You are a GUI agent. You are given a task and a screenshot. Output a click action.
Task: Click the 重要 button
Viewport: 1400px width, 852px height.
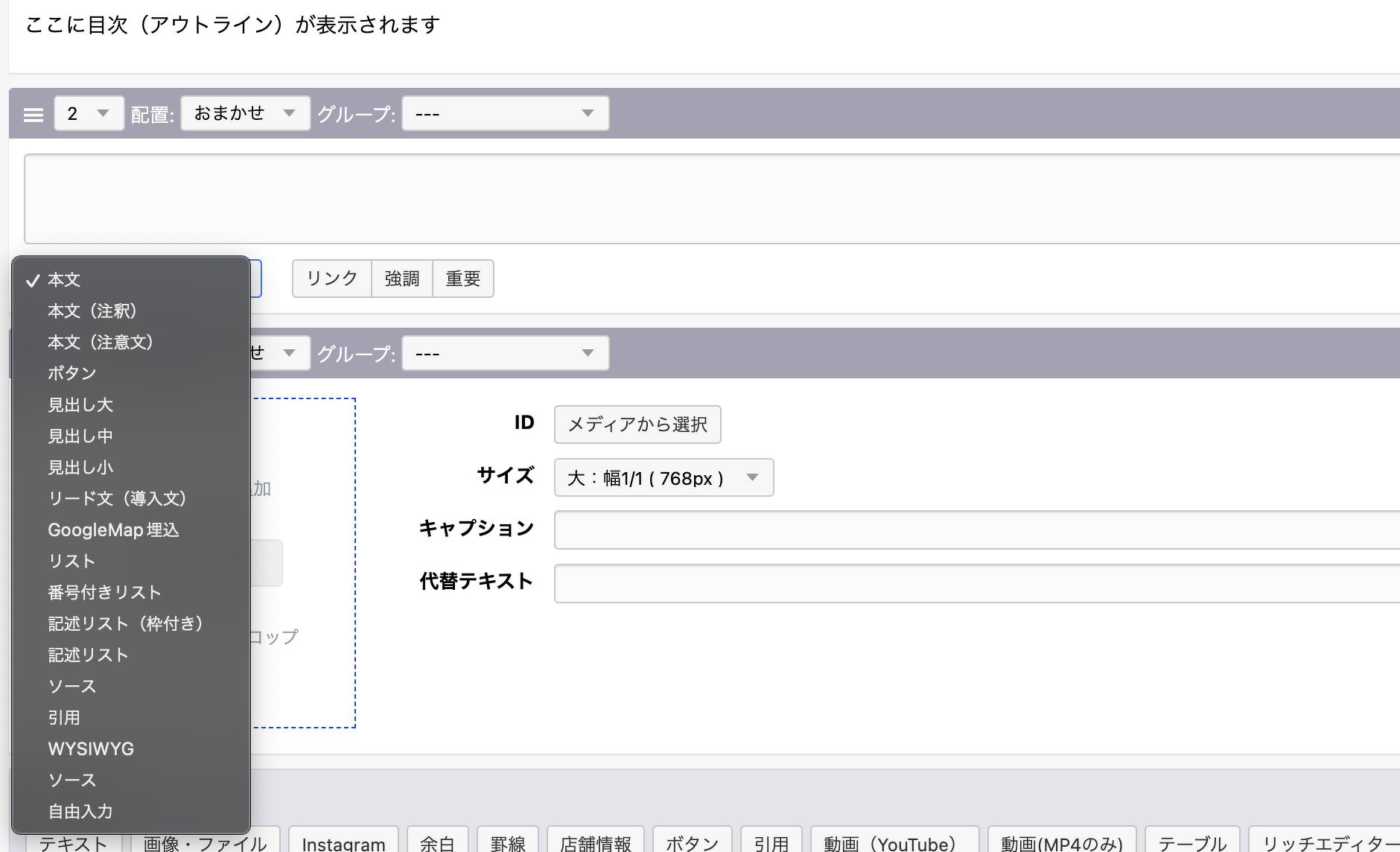tap(462, 279)
